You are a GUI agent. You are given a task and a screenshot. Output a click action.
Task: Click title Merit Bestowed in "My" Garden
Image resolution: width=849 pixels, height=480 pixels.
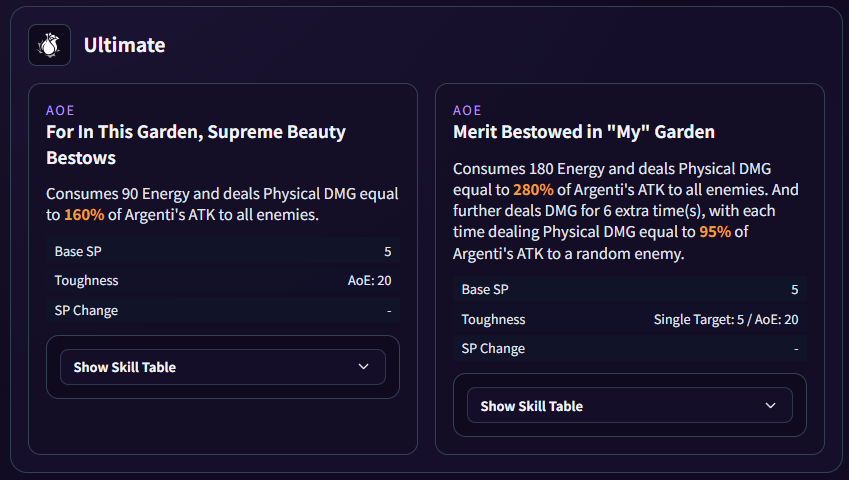[584, 131]
